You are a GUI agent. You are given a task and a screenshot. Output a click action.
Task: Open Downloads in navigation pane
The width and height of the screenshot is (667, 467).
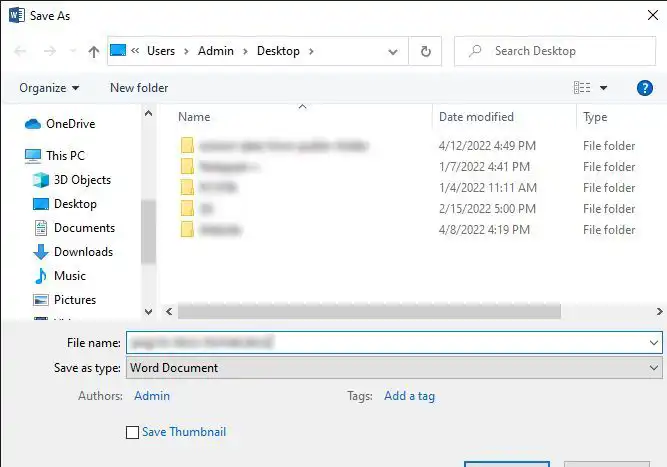(x=73, y=252)
